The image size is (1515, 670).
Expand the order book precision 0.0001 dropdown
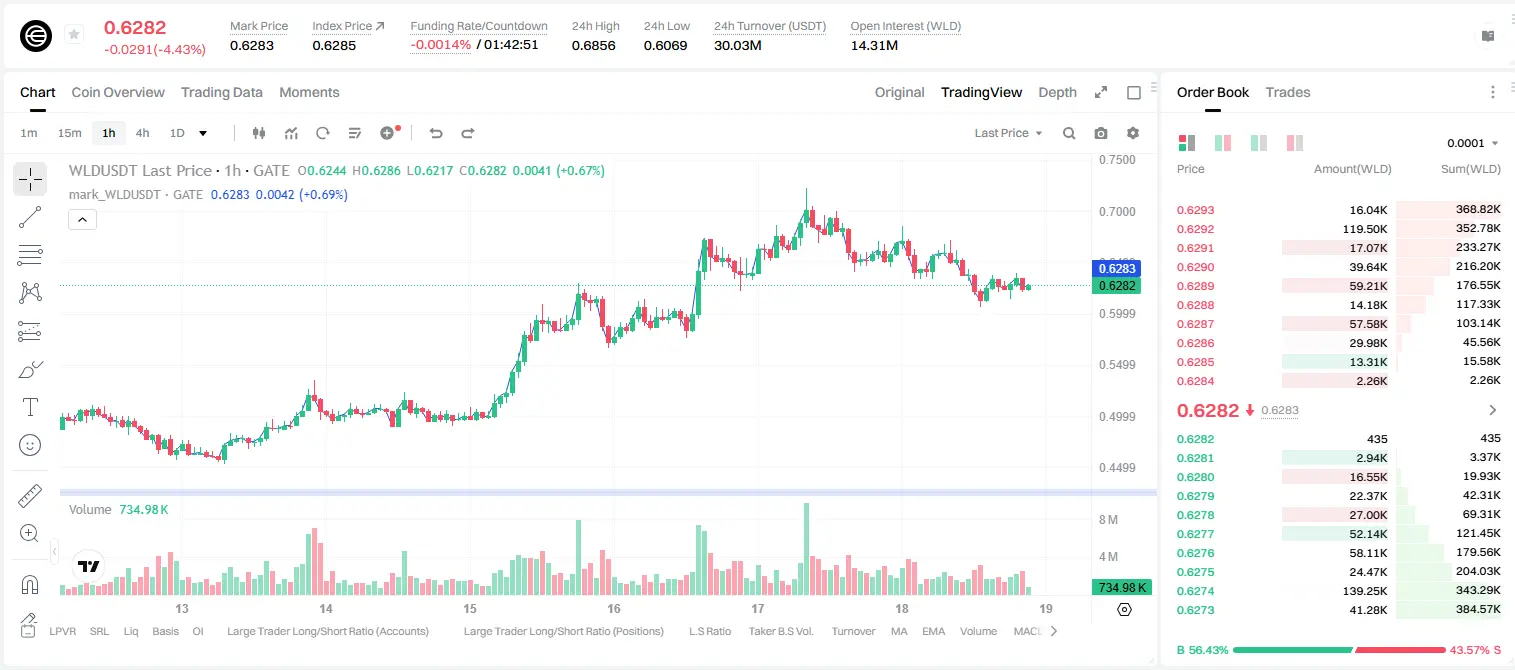[1473, 143]
